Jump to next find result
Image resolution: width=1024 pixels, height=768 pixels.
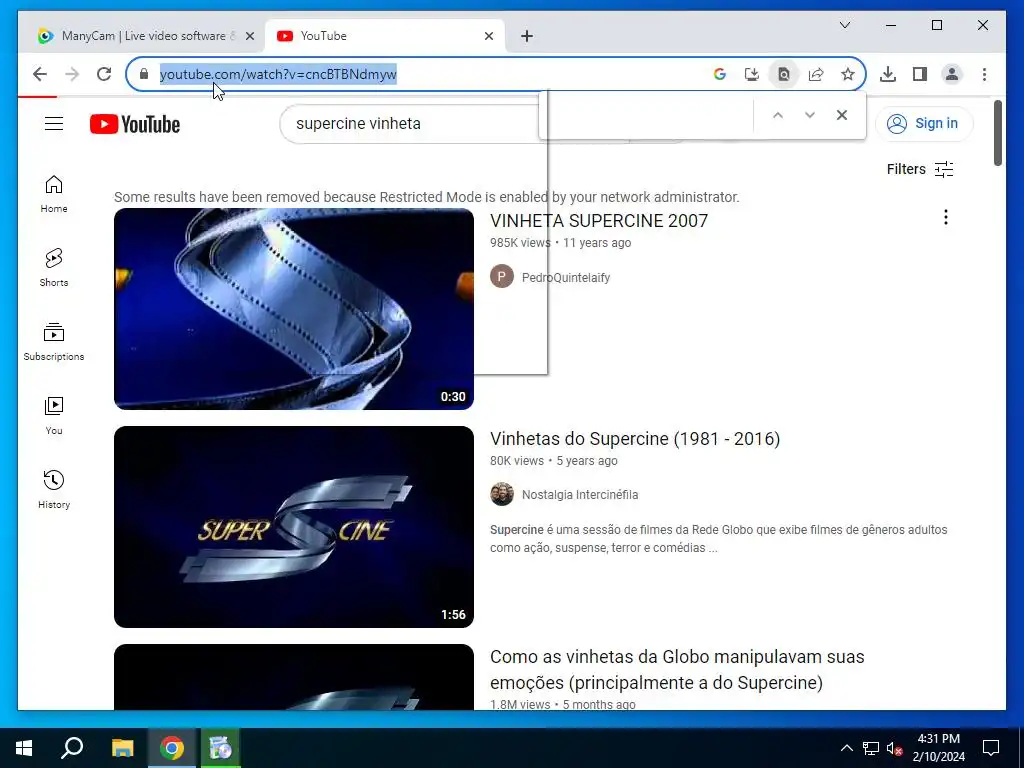[810, 115]
